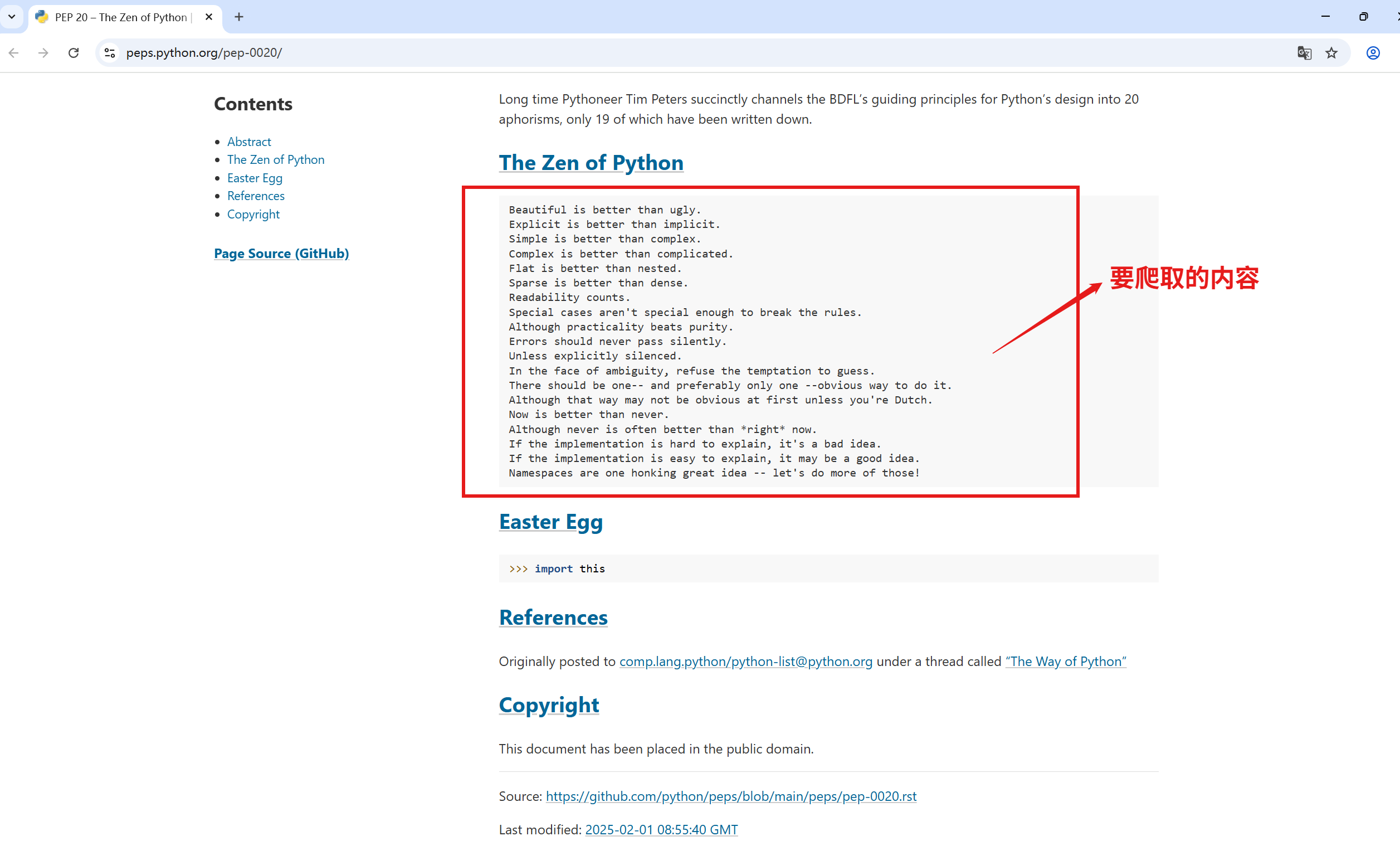Click The Zen of Python heading link

click(x=591, y=163)
